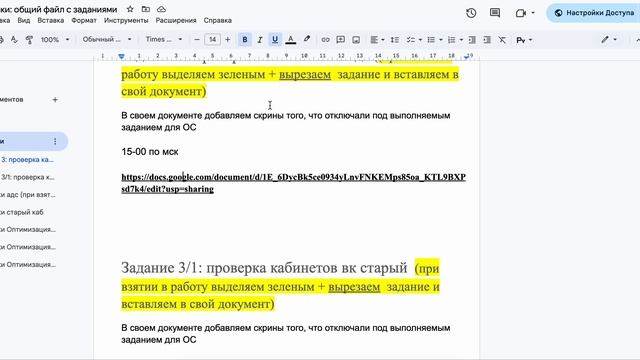Click the move to folder icon

point(145,9)
